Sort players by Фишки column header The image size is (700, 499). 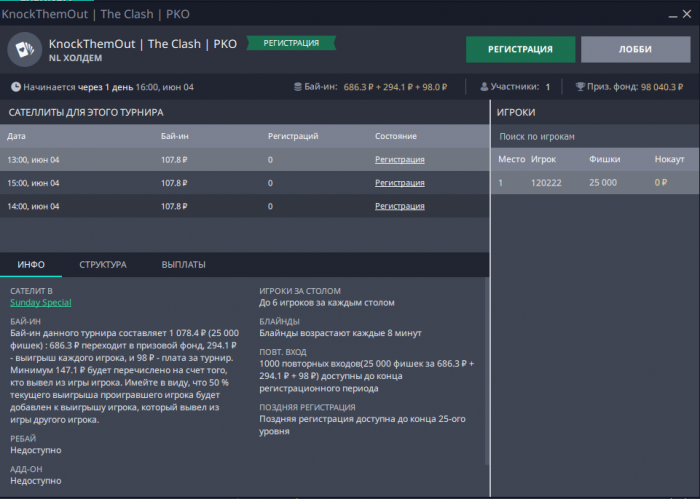click(x=604, y=159)
